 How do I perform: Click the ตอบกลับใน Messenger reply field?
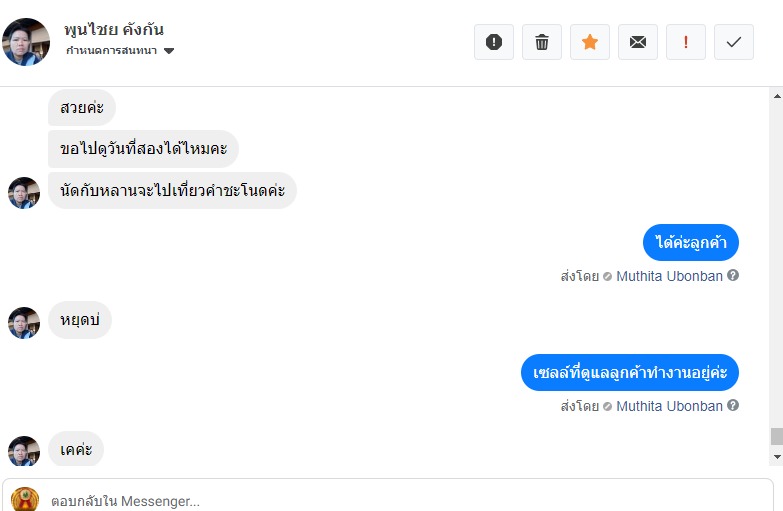[x=400, y=500]
